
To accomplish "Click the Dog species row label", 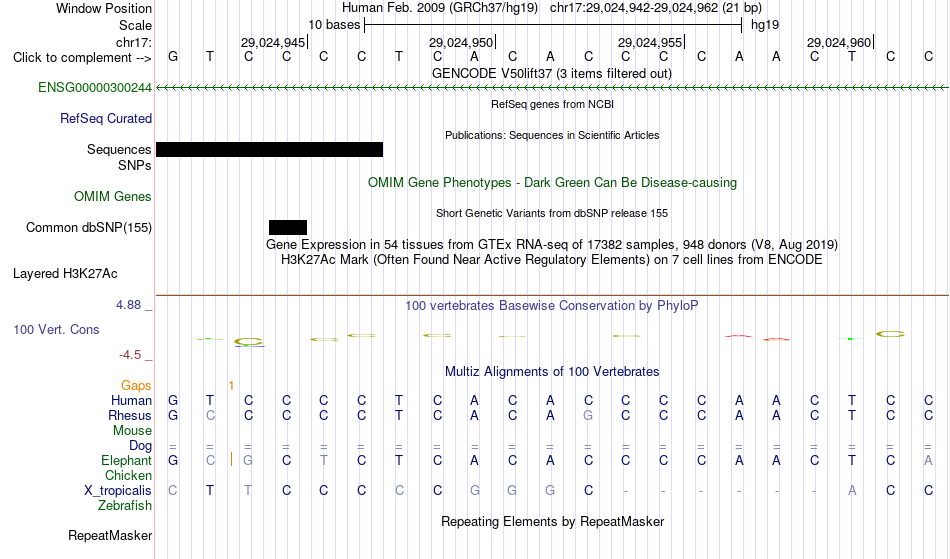I will click(x=140, y=446).
